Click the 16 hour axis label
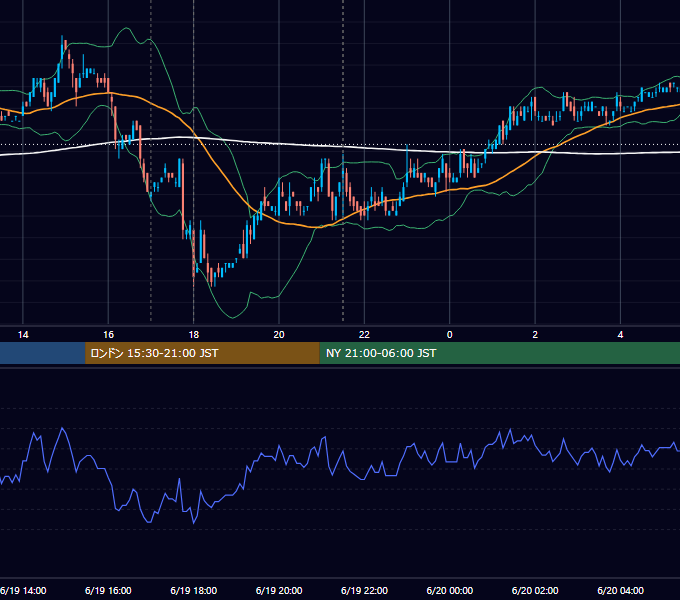This screenshot has width=680, height=600. coord(108,335)
